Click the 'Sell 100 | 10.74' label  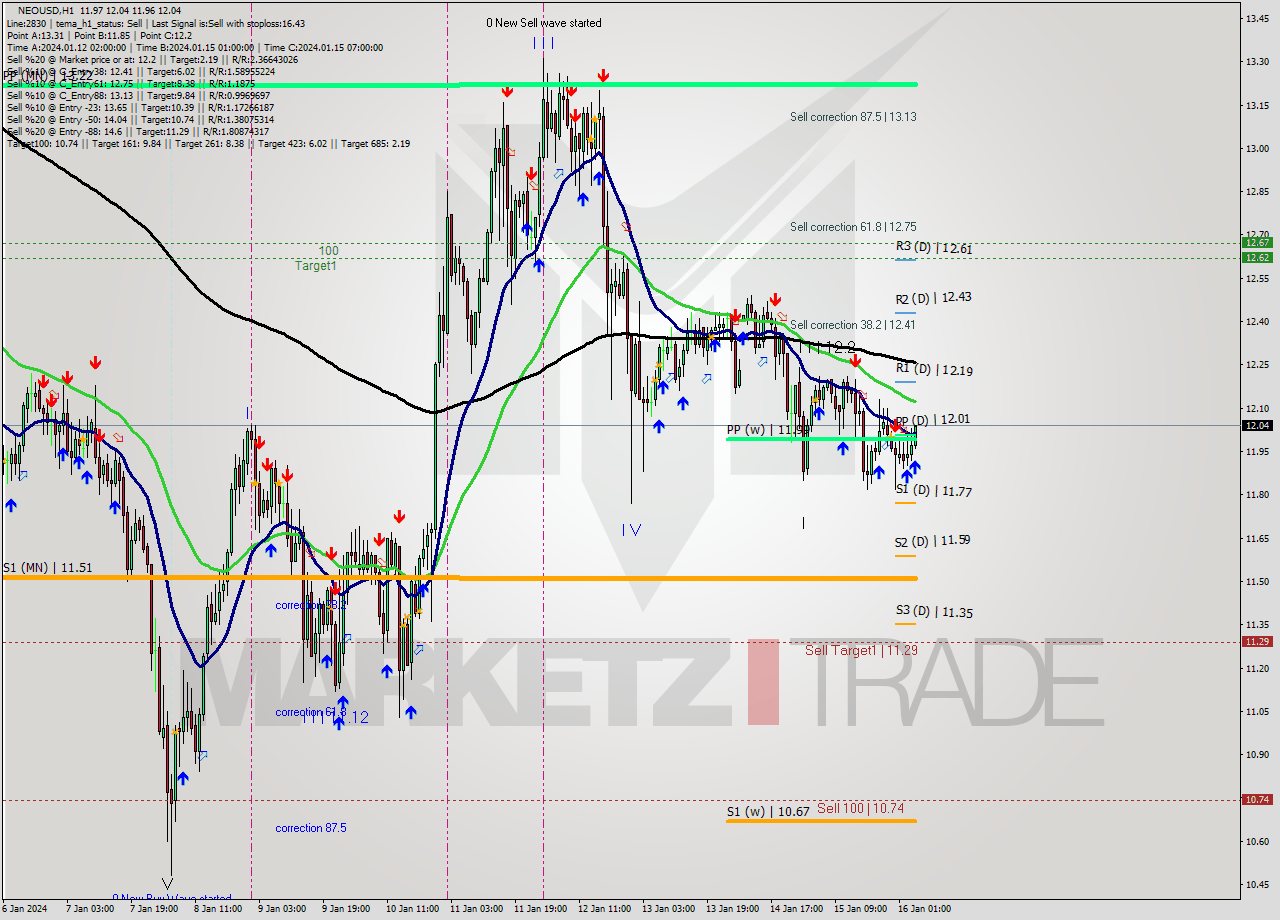pos(862,808)
